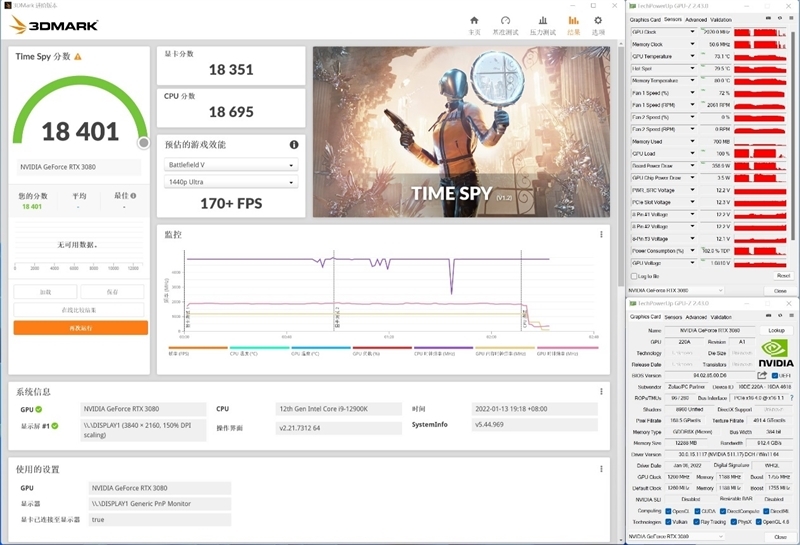Click the Time Spy score warning triangle

pos(78,57)
